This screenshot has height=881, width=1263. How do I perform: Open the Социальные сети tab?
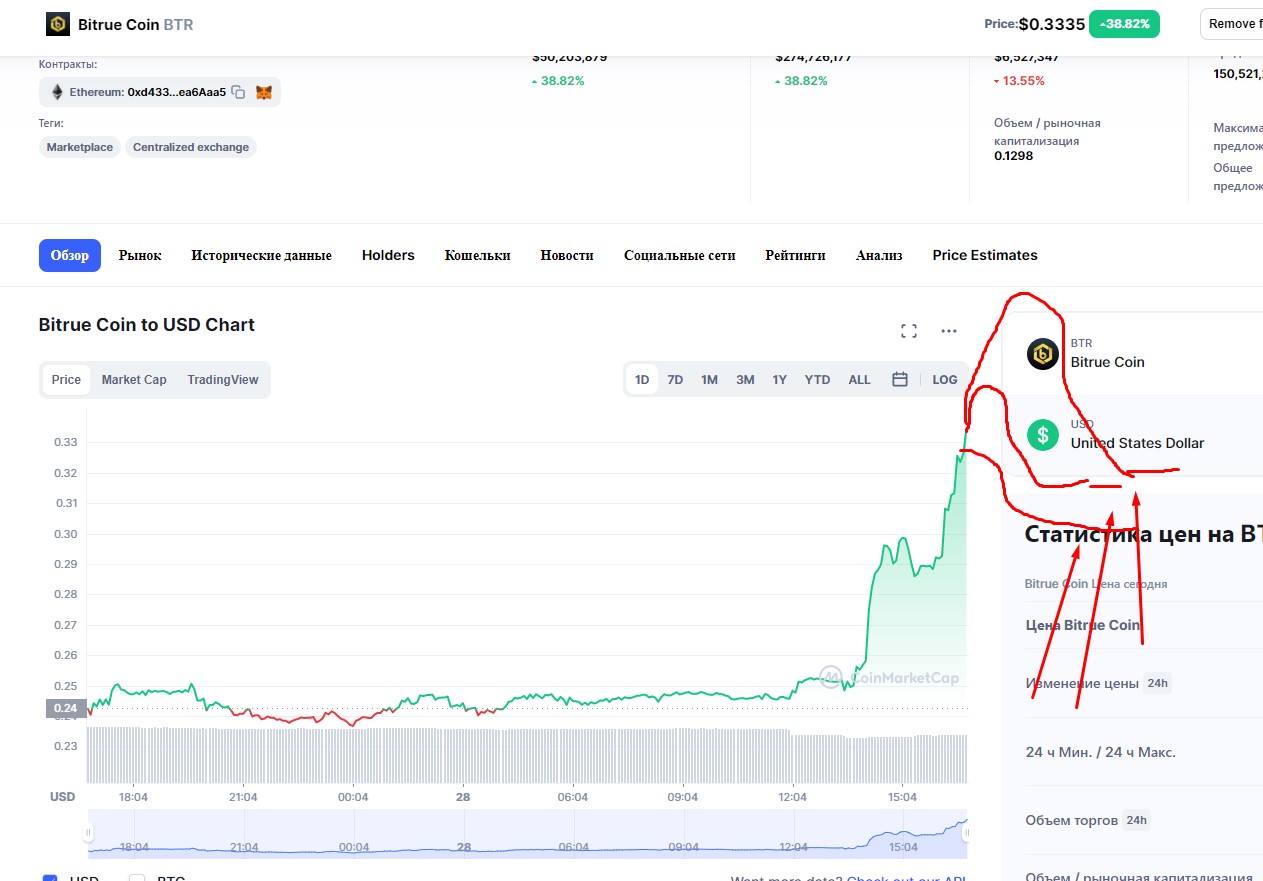tap(680, 255)
